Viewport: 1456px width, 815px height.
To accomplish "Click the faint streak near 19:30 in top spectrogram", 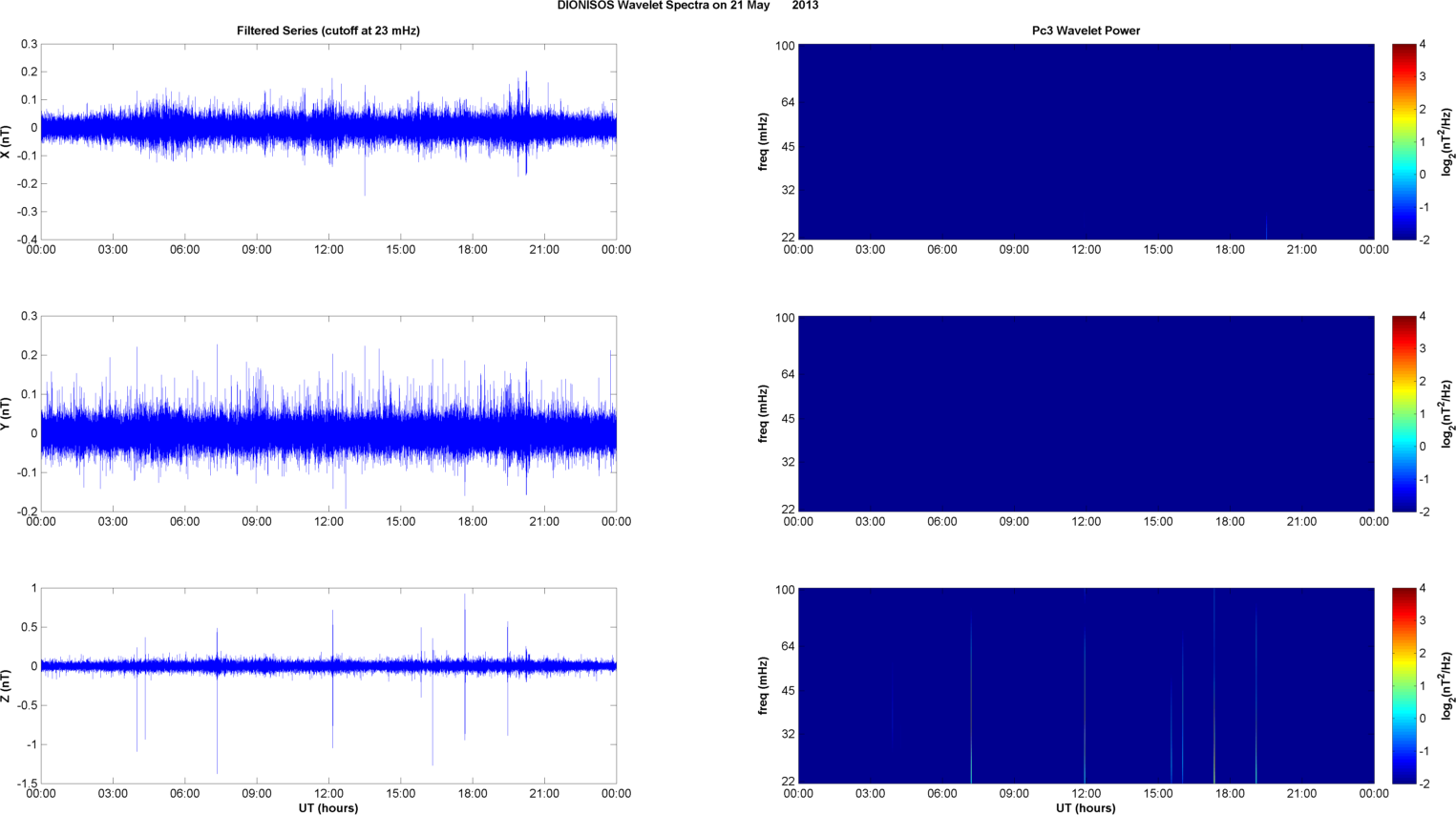I will point(1266,229).
